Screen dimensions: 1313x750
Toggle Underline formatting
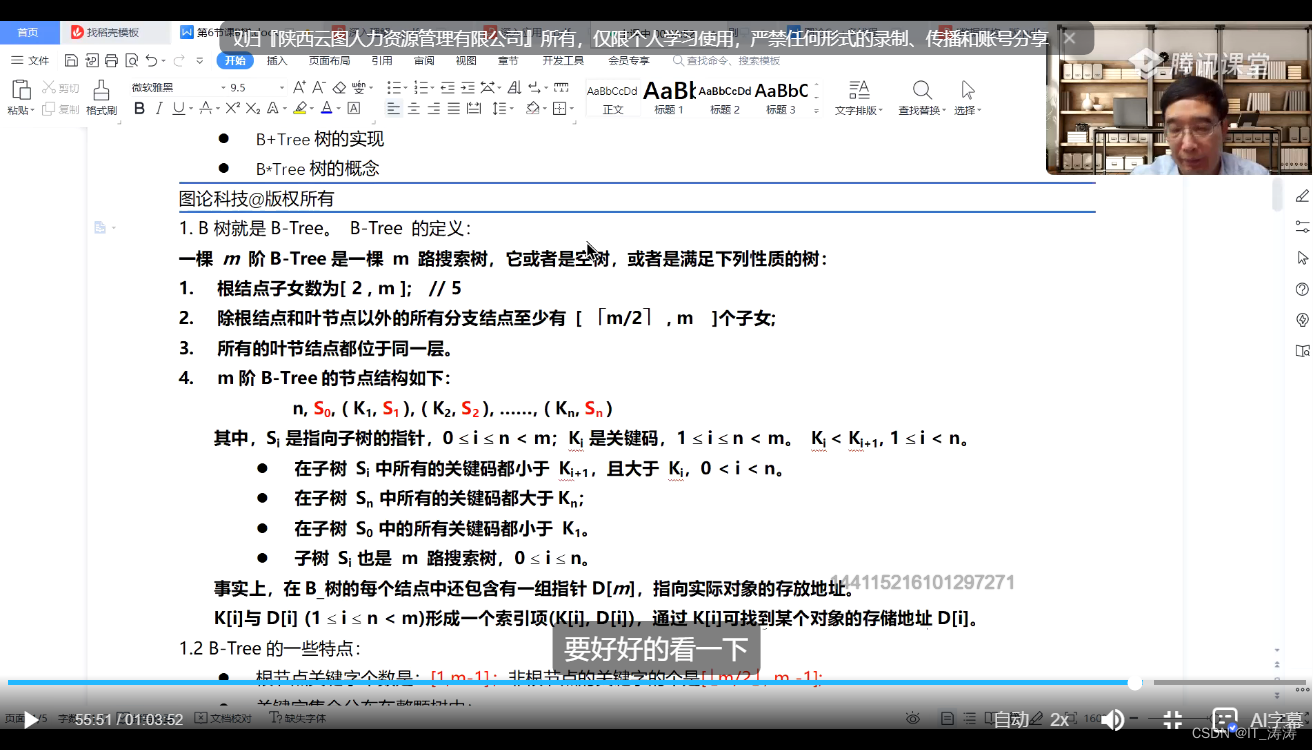pyautogui.click(x=178, y=108)
